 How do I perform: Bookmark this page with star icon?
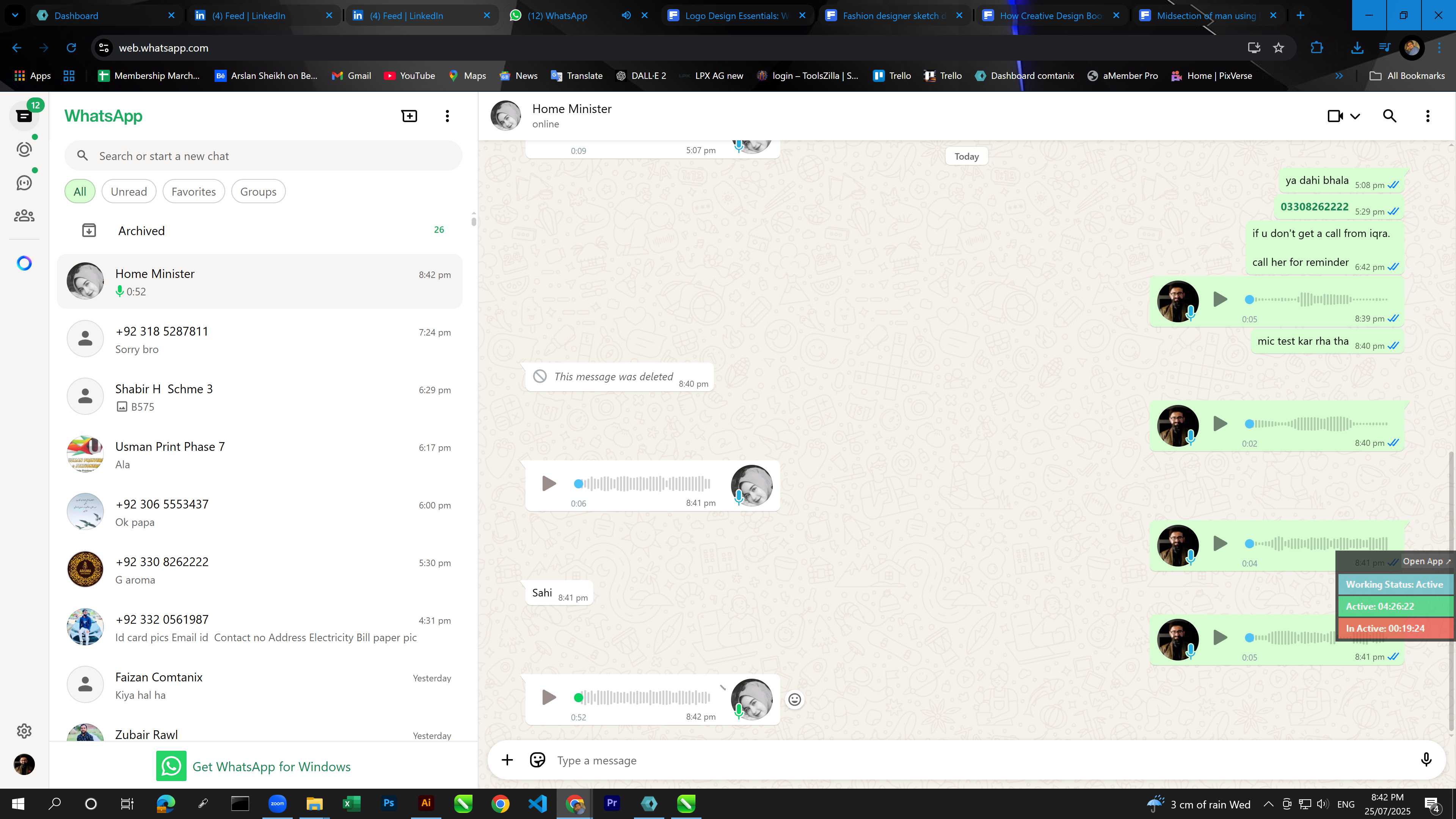click(x=1278, y=48)
